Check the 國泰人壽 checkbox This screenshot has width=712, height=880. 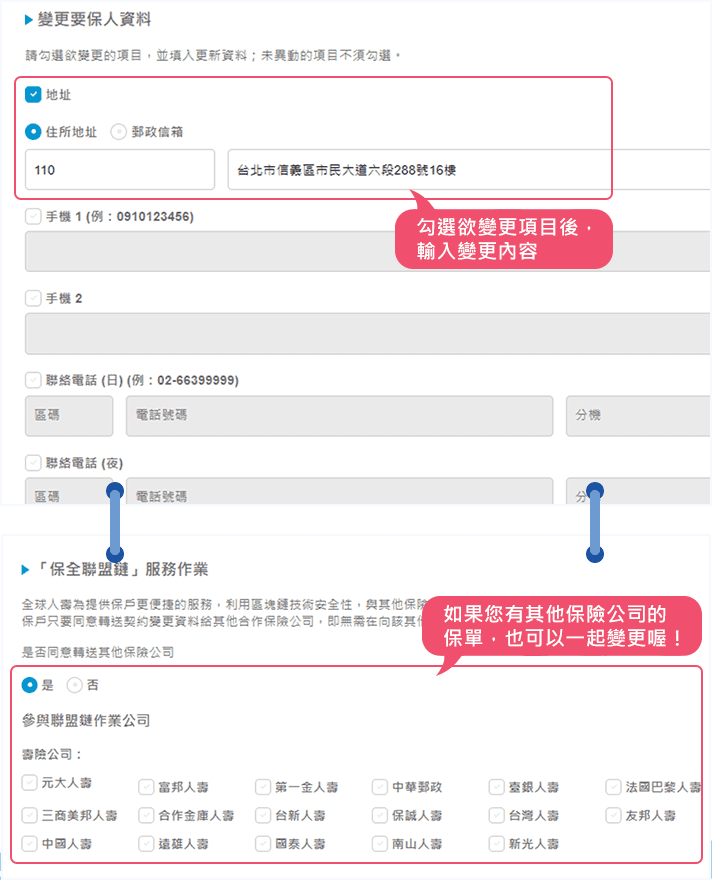[263, 843]
